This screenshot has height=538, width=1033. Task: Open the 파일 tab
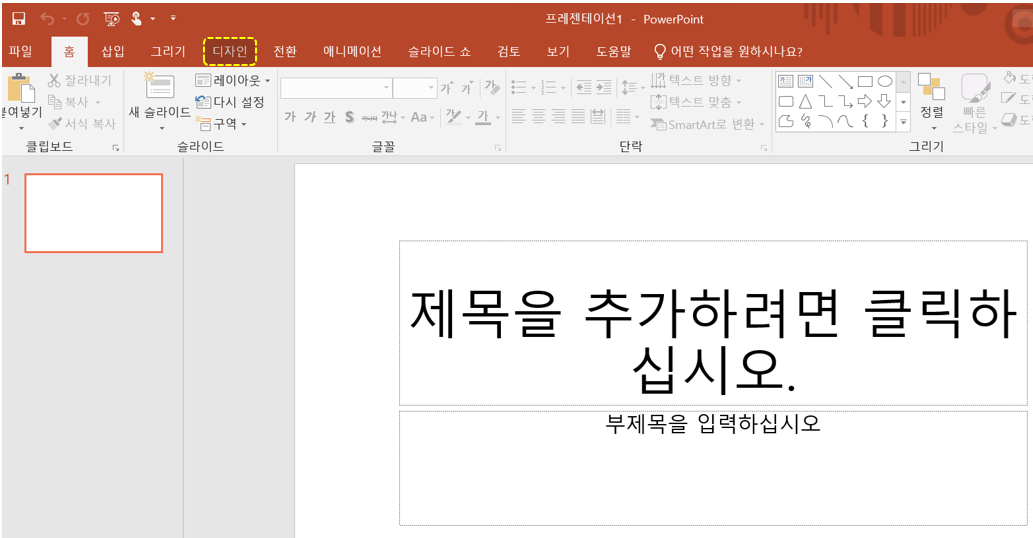pos(21,51)
